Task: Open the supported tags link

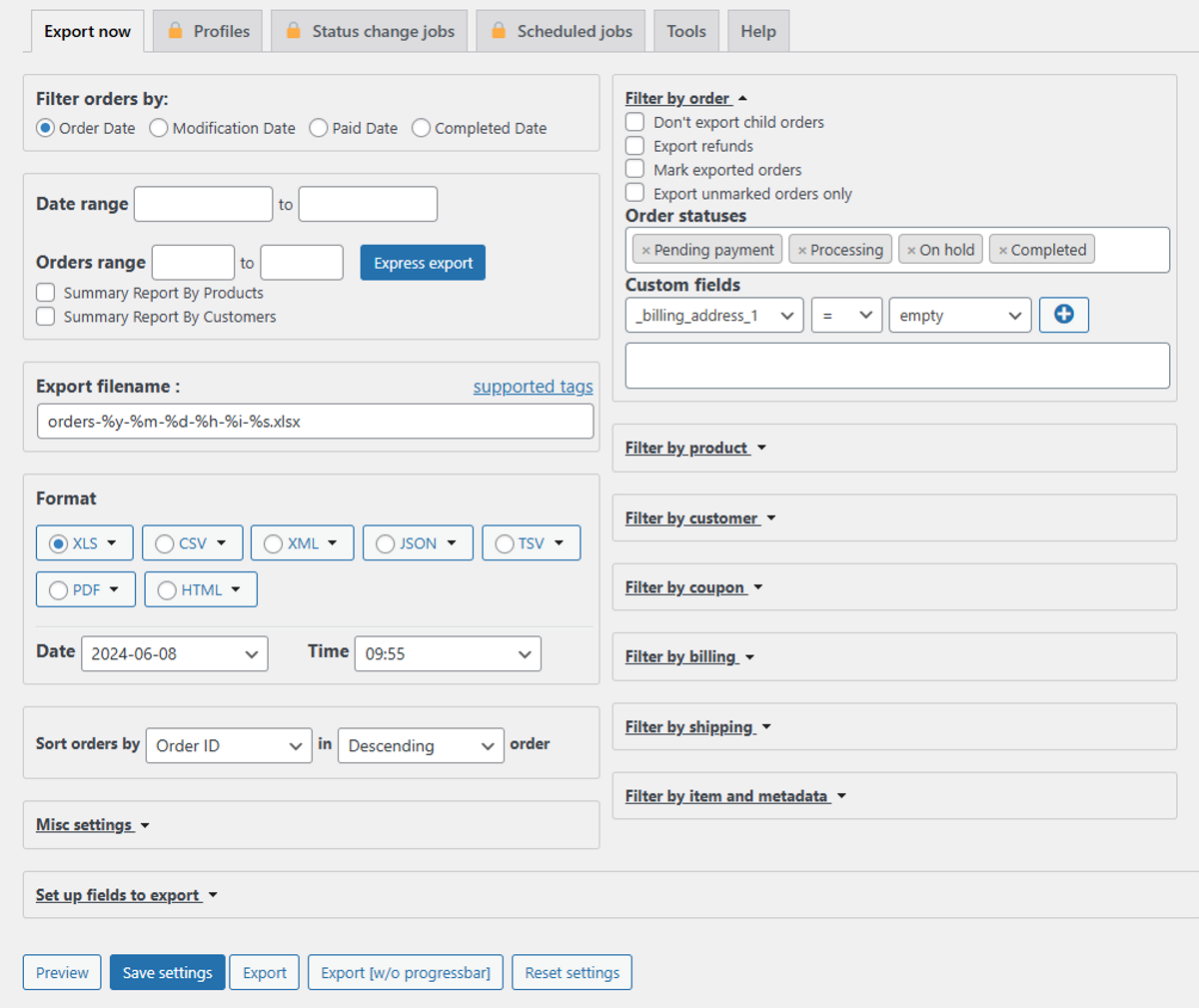Action: 533,387
